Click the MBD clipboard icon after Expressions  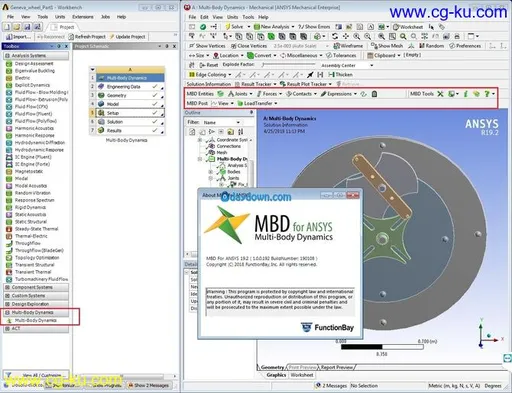pyautogui.click(x=374, y=94)
